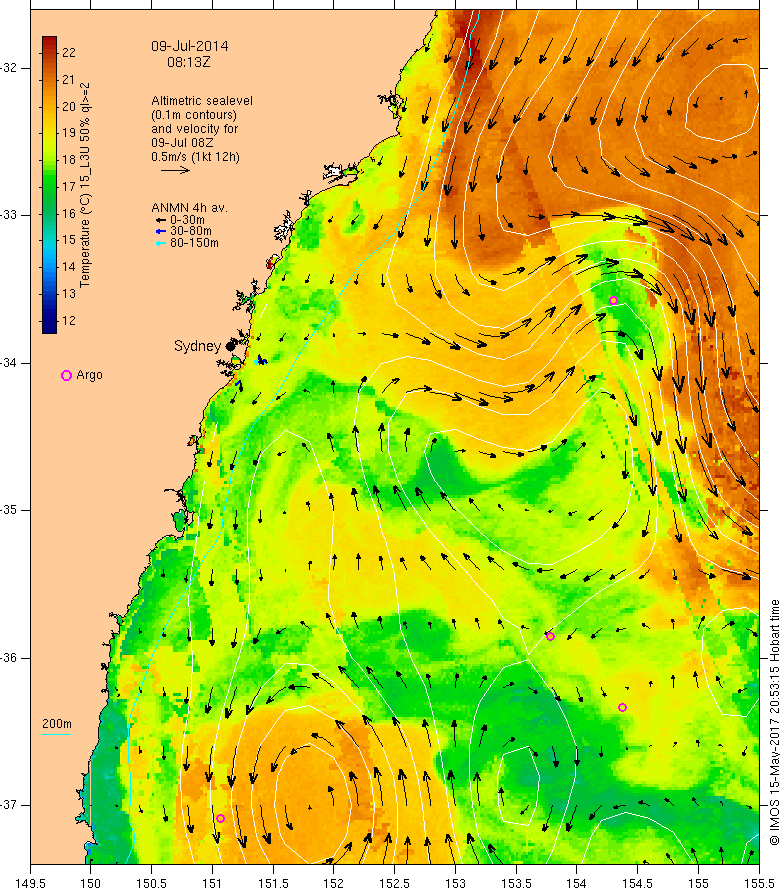Click the 17 value on temperature scale

[69, 187]
